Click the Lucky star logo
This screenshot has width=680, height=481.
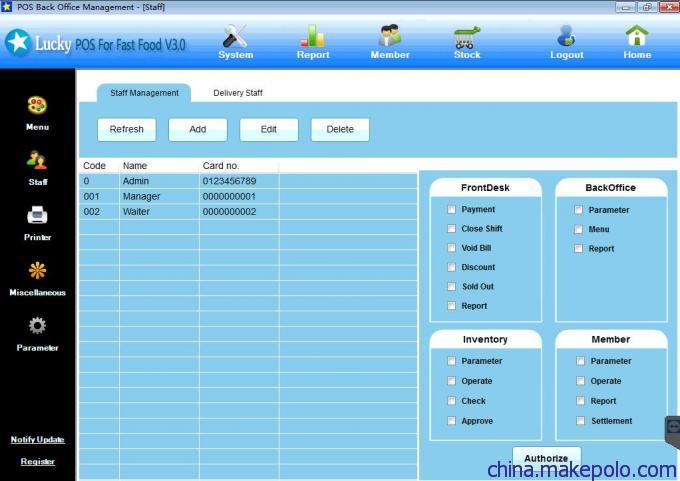point(18,43)
